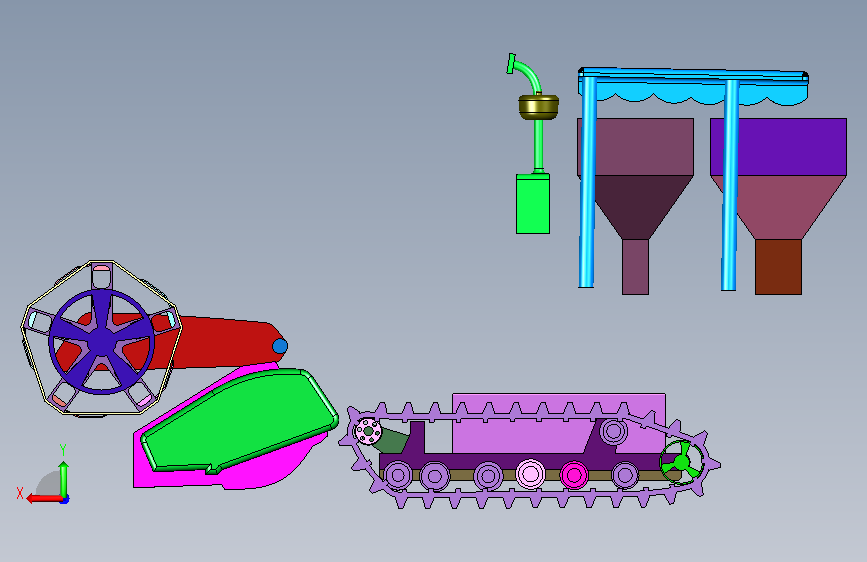Select the mauve upper box of left hopper
Image resolution: width=867 pixels, height=562 pixels.
[x=641, y=147]
